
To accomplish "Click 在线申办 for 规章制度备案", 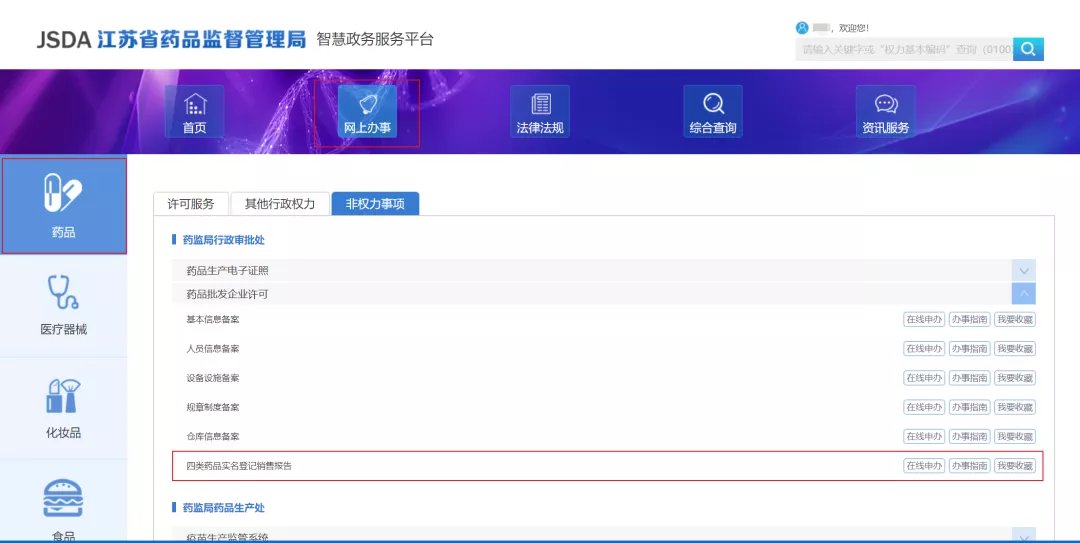I will click(x=924, y=407).
